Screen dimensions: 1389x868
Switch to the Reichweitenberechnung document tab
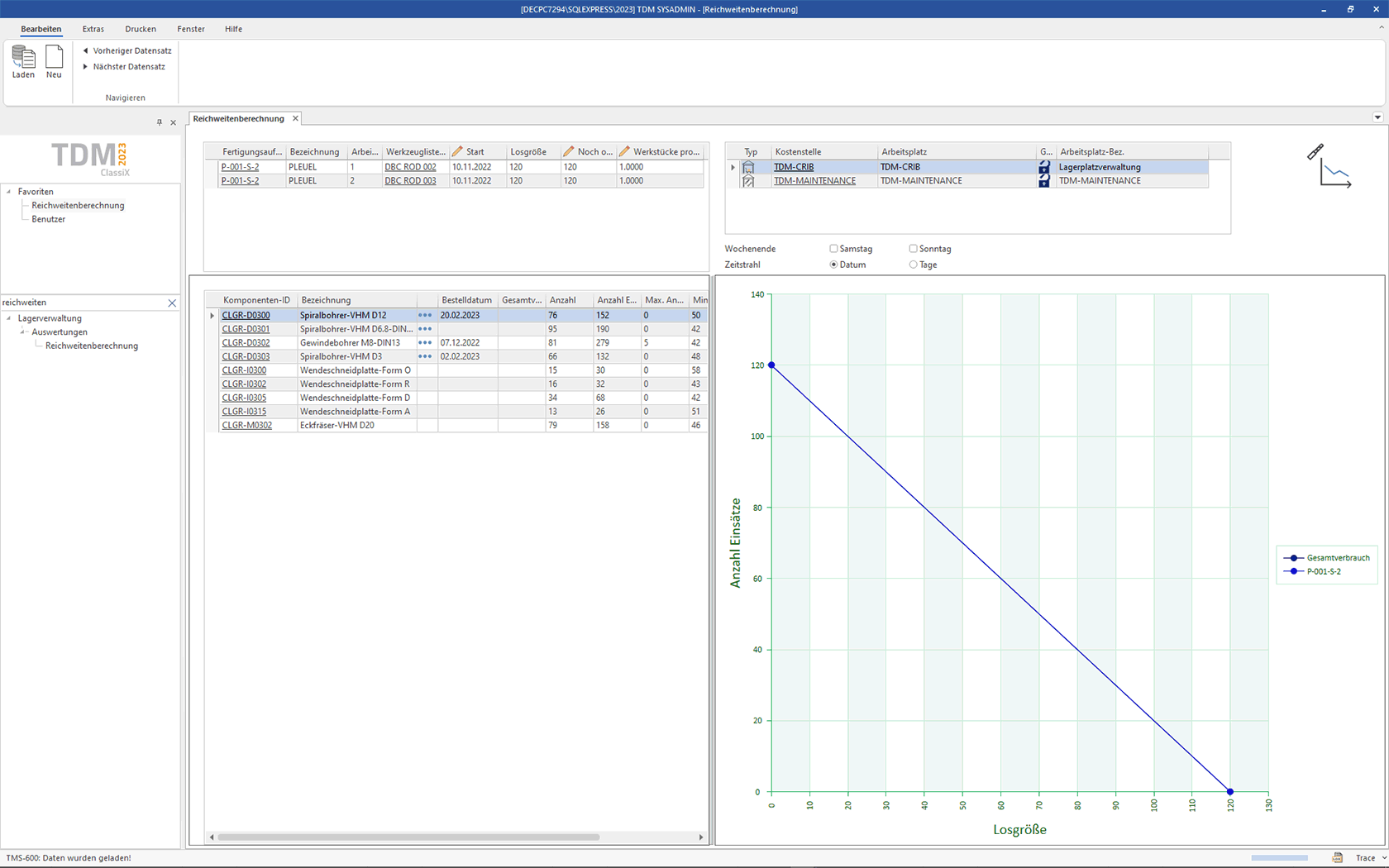pyautogui.click(x=239, y=118)
